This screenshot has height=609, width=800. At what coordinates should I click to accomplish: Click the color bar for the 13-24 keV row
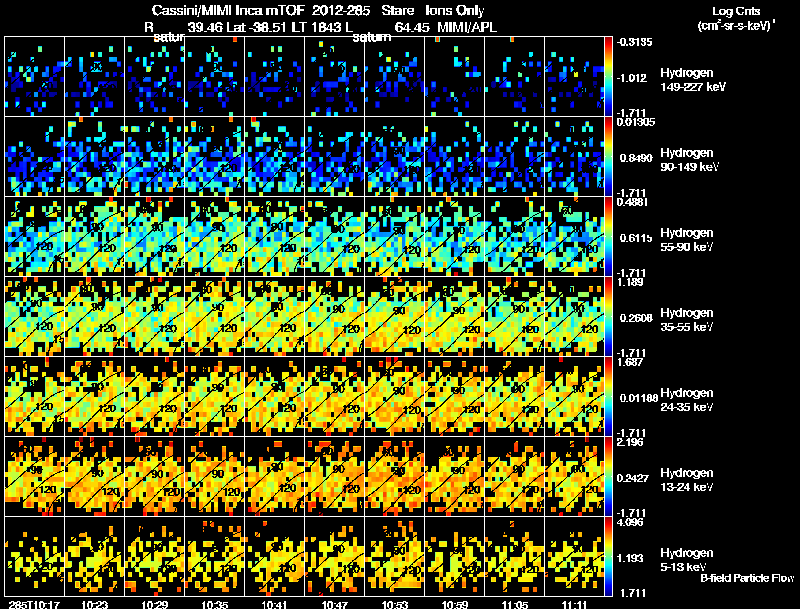point(608,477)
